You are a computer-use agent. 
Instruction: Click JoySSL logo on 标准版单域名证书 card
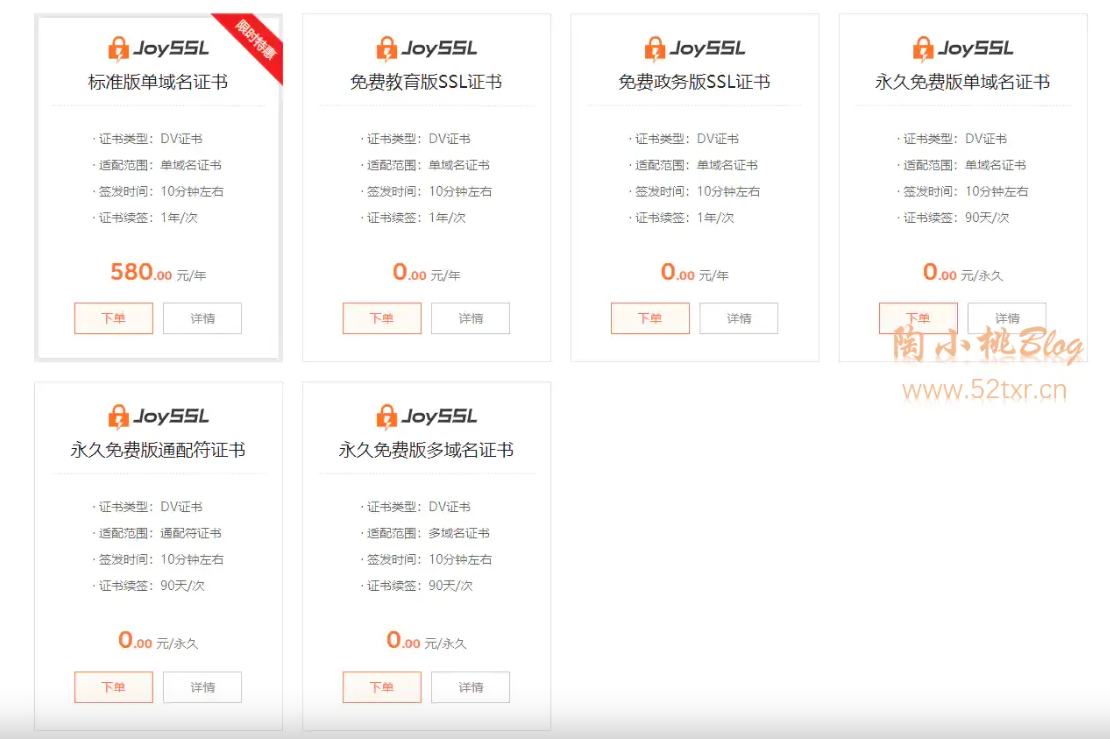158,49
